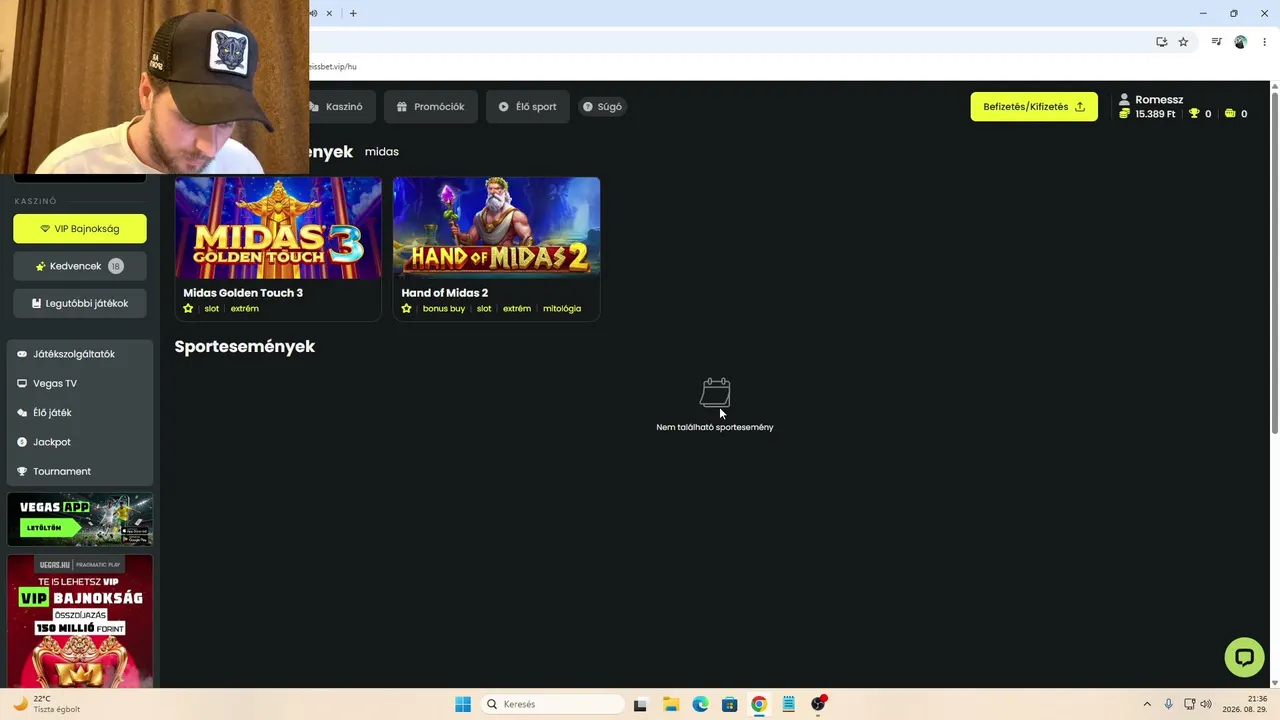Open Játékszolgáltatók in the sidebar
Screen dimensions: 1280x720
click(80, 354)
